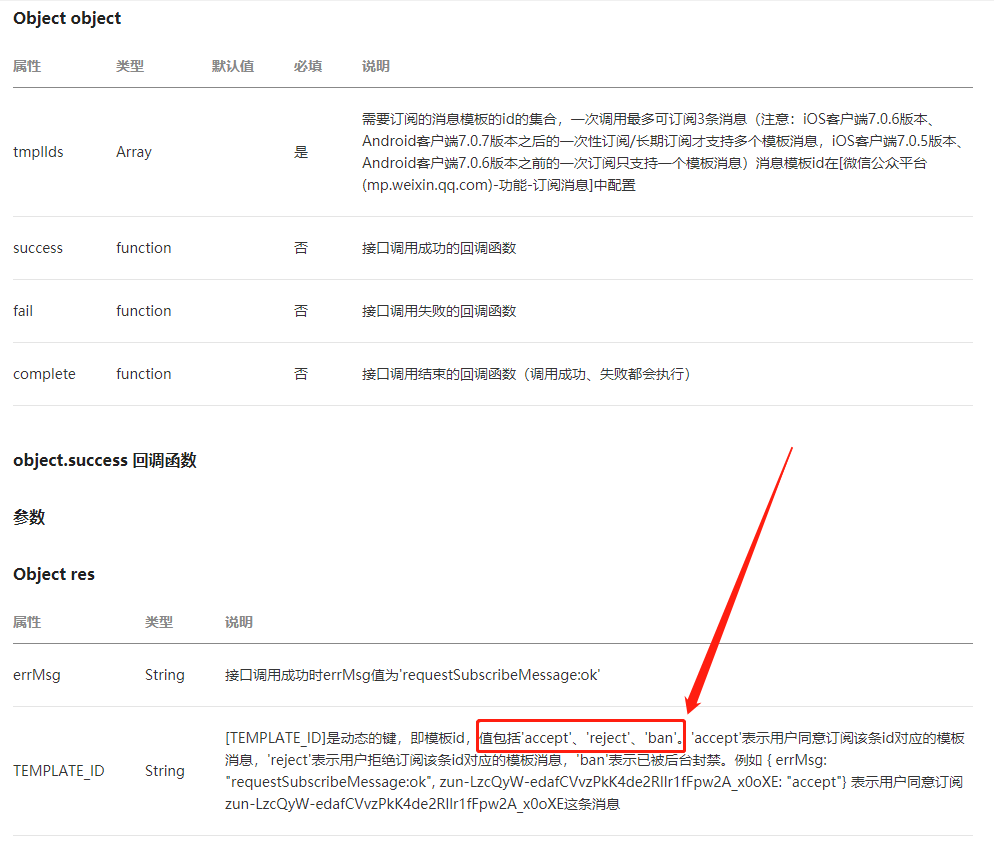Viewport: 994px width, 848px height.
Task: Click the 否 value in the success row
Action: [300, 248]
